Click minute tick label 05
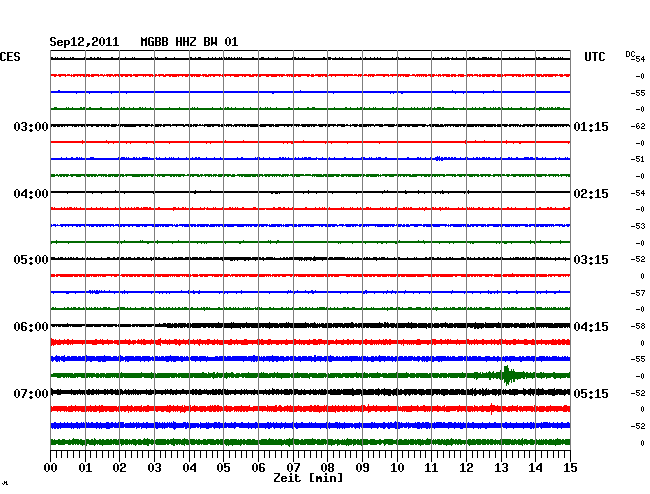The width and height of the screenshot is (650, 494). [223, 468]
